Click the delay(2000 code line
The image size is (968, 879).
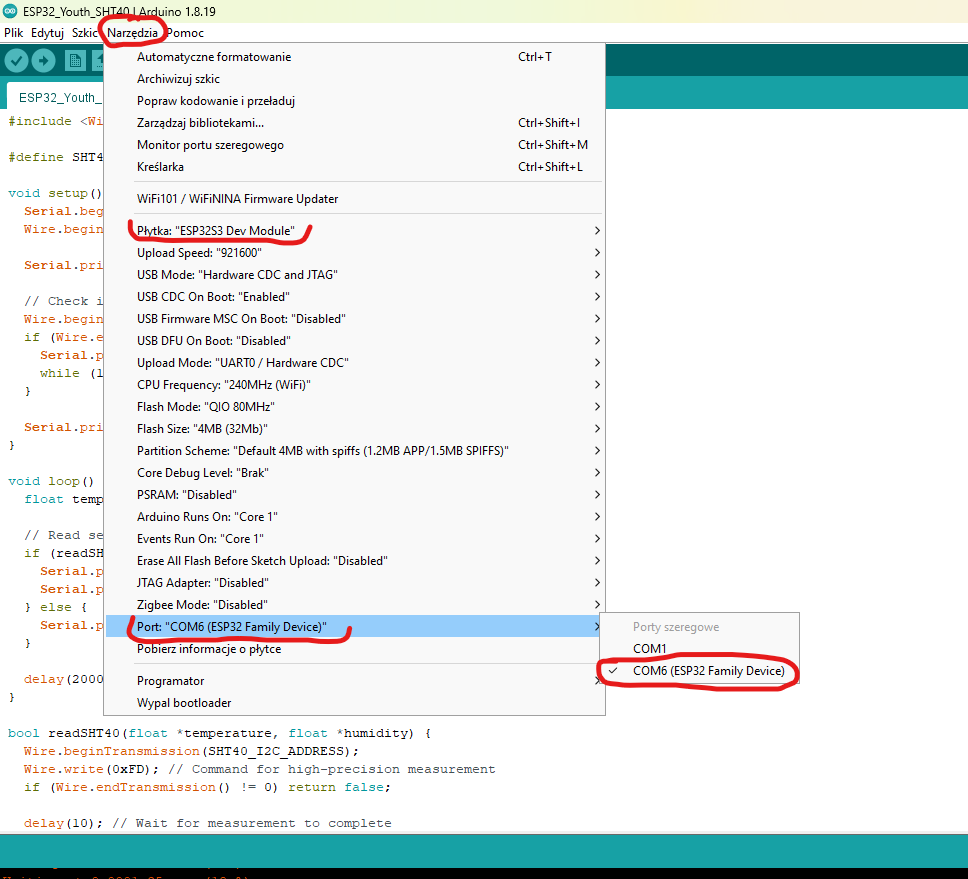[x=64, y=680]
